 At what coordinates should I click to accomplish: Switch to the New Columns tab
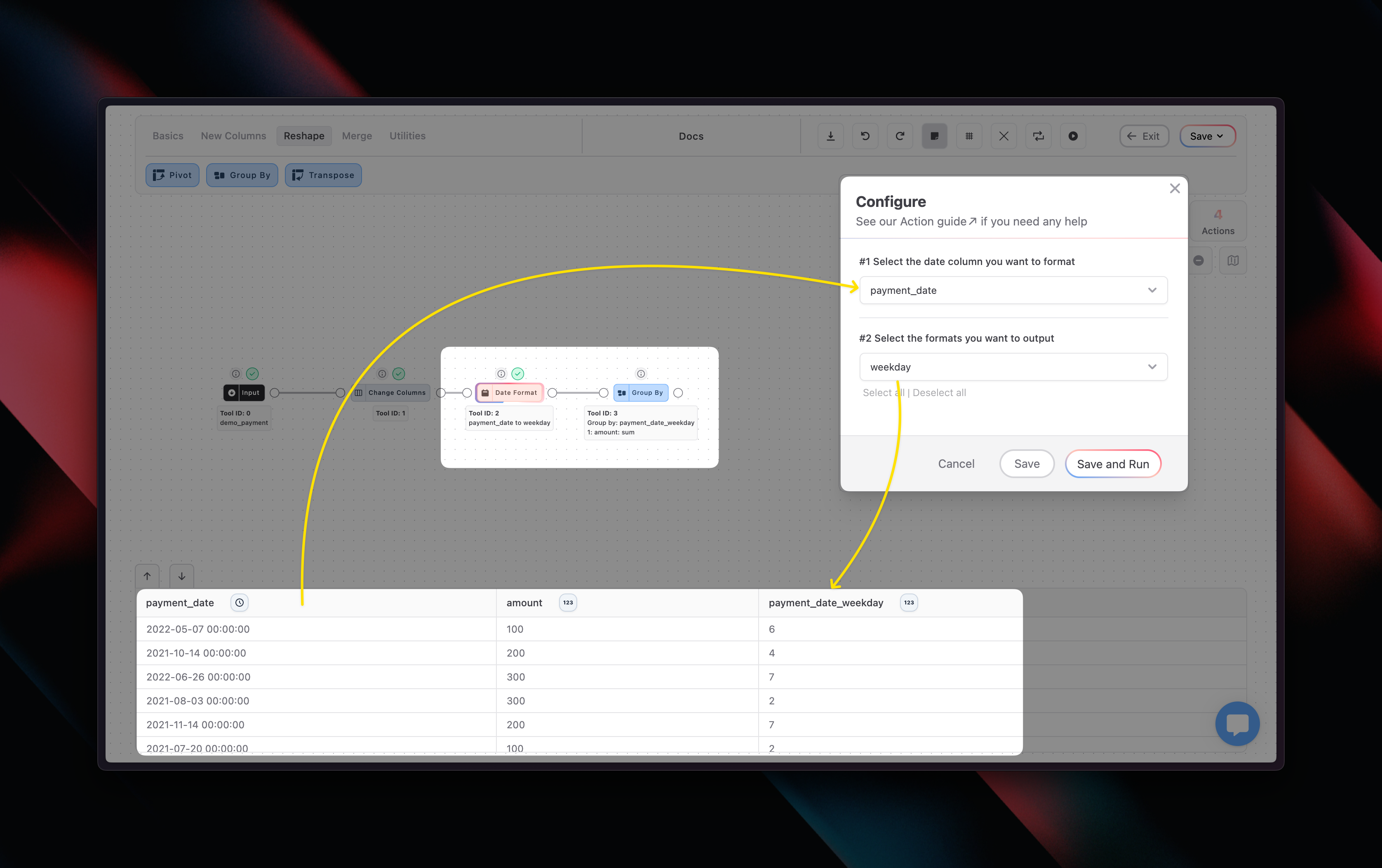[x=233, y=136]
